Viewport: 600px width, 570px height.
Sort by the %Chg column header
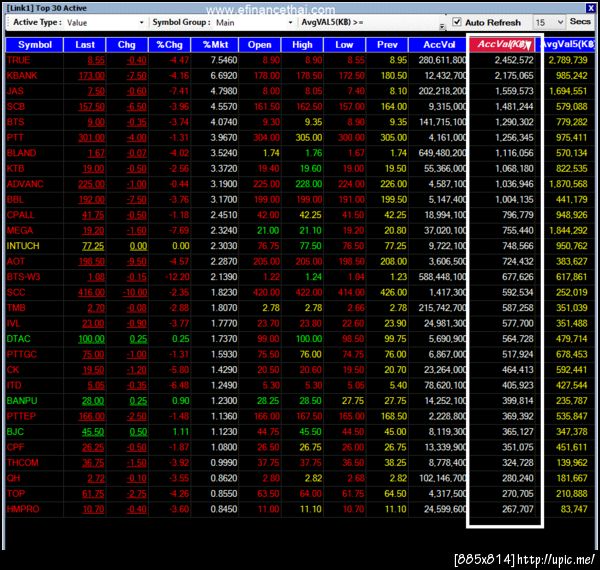169,45
